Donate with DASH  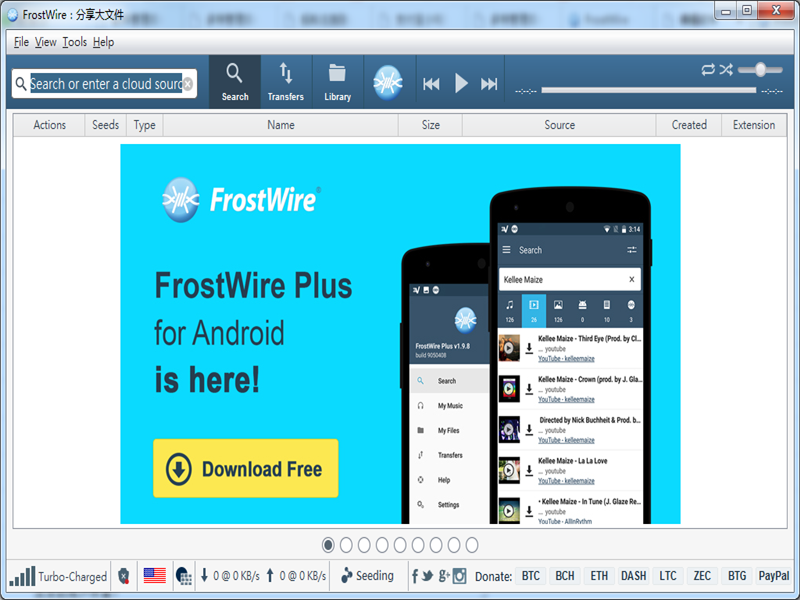click(633, 576)
